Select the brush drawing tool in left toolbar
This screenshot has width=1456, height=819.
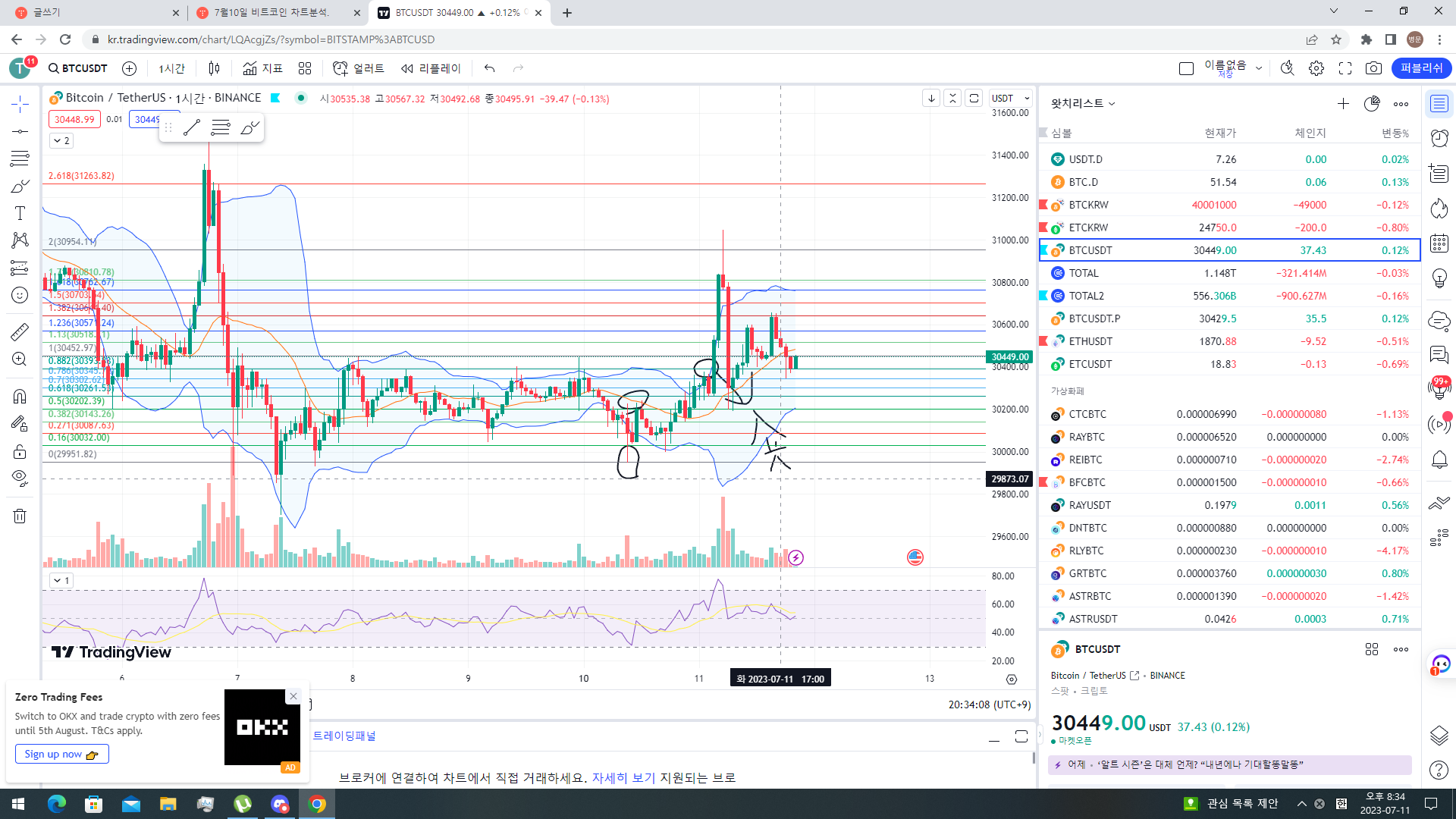[20, 186]
